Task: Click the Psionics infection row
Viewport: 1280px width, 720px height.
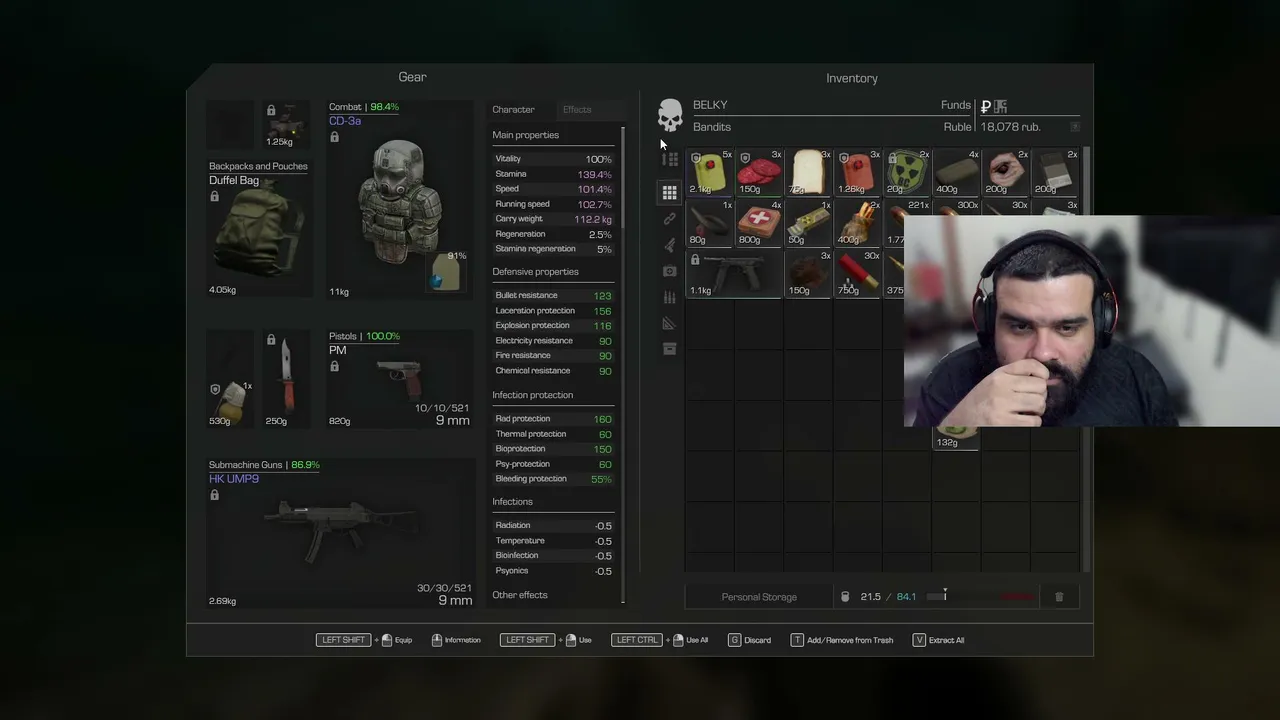Action: [553, 571]
